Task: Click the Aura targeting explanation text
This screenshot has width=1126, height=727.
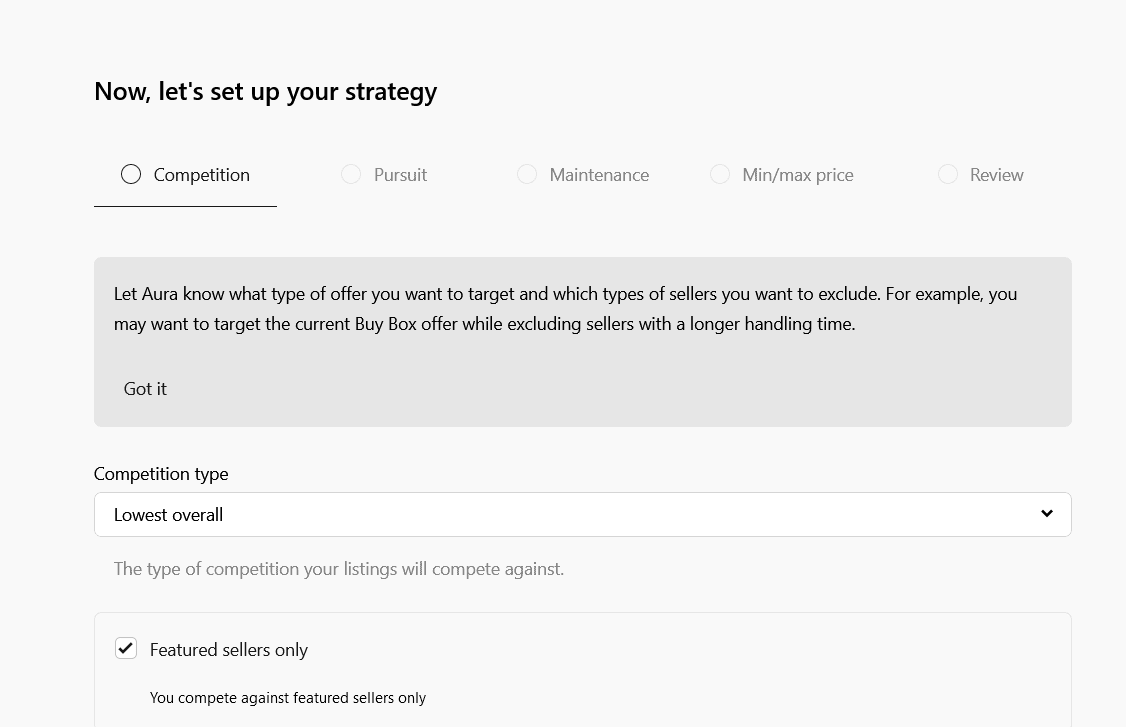Action: tap(565, 308)
